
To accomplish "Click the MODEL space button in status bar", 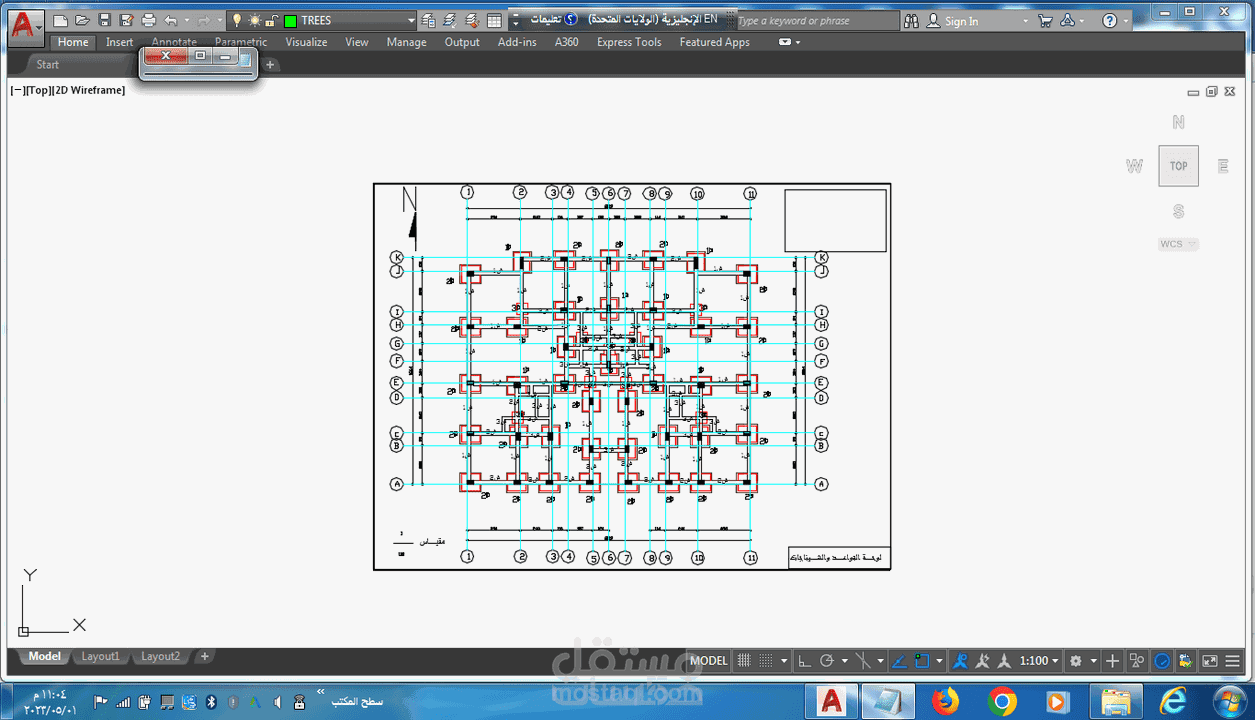I will tap(709, 661).
